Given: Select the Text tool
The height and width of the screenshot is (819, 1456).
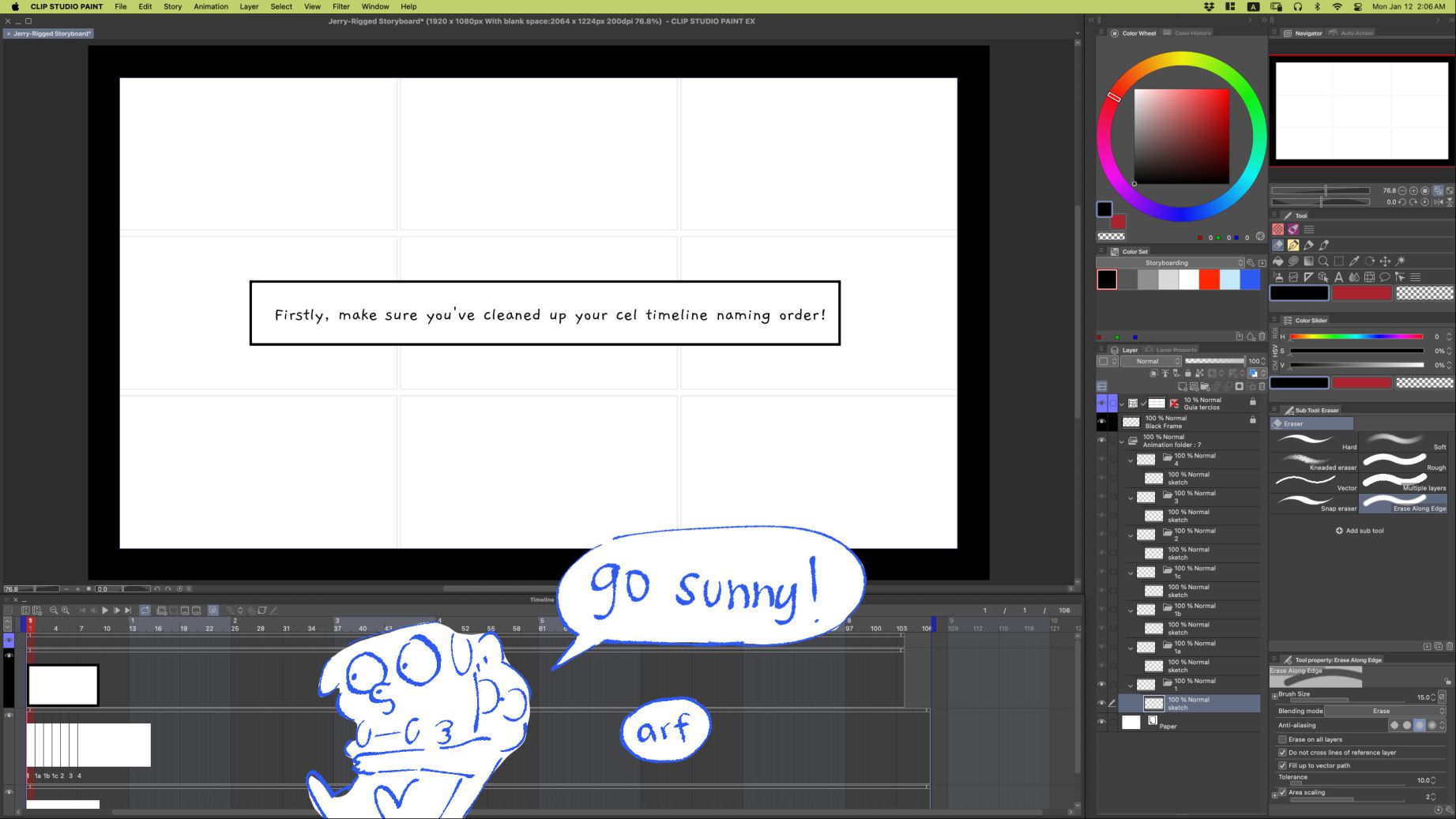Looking at the screenshot, I should [1339, 277].
